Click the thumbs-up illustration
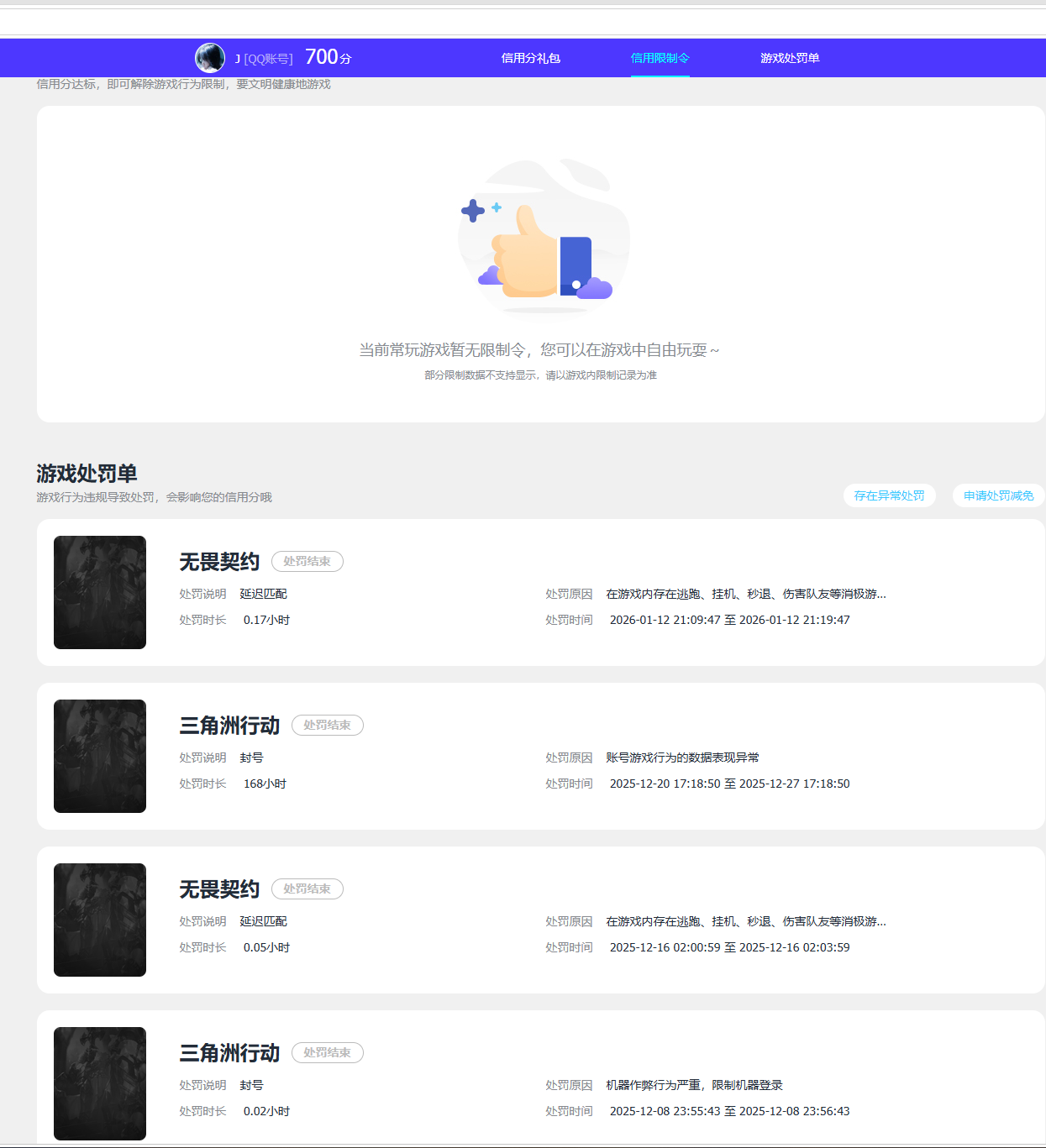The height and width of the screenshot is (1148, 1046). [543, 236]
